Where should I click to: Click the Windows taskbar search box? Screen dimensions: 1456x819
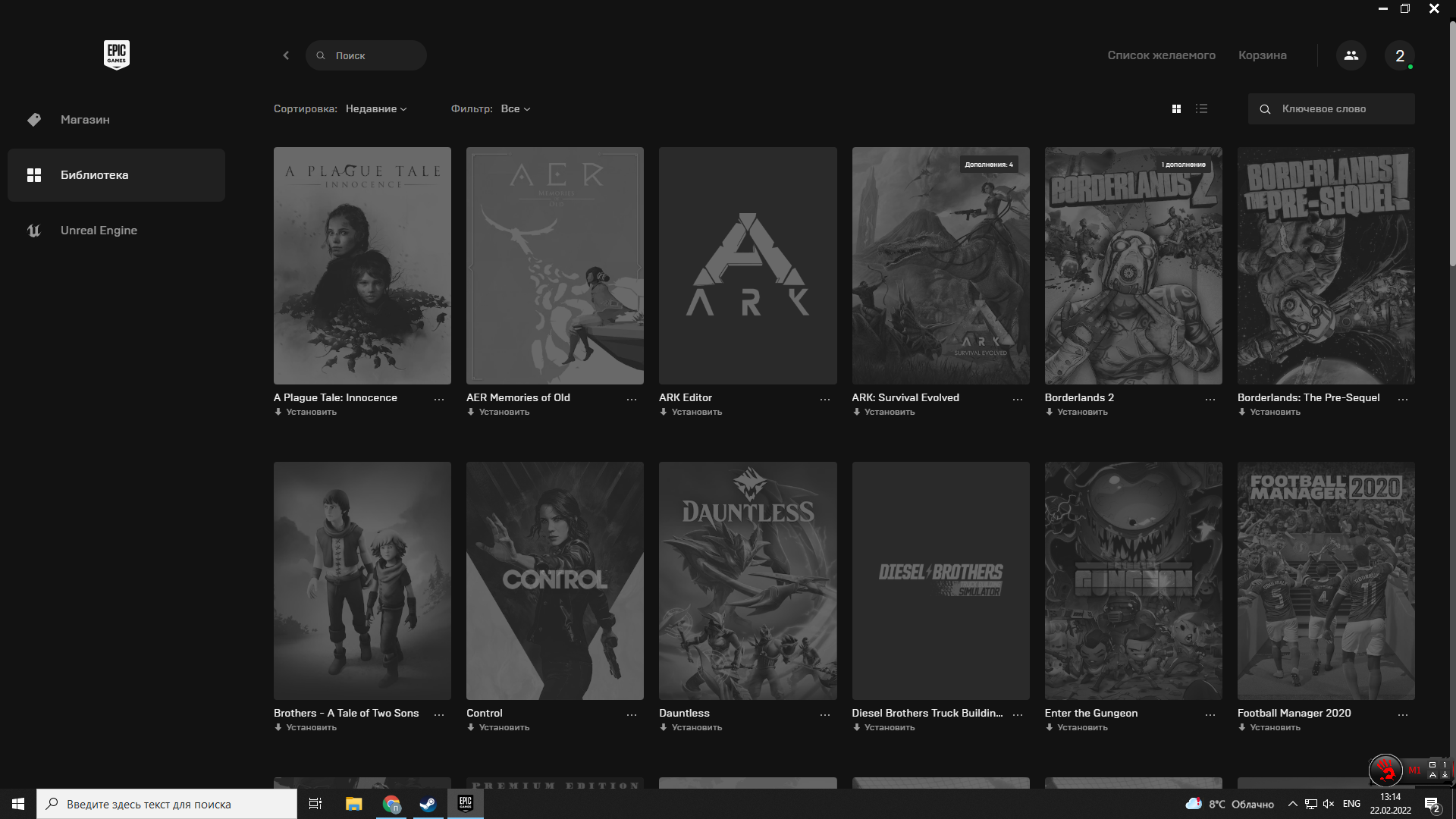pyautogui.click(x=167, y=804)
